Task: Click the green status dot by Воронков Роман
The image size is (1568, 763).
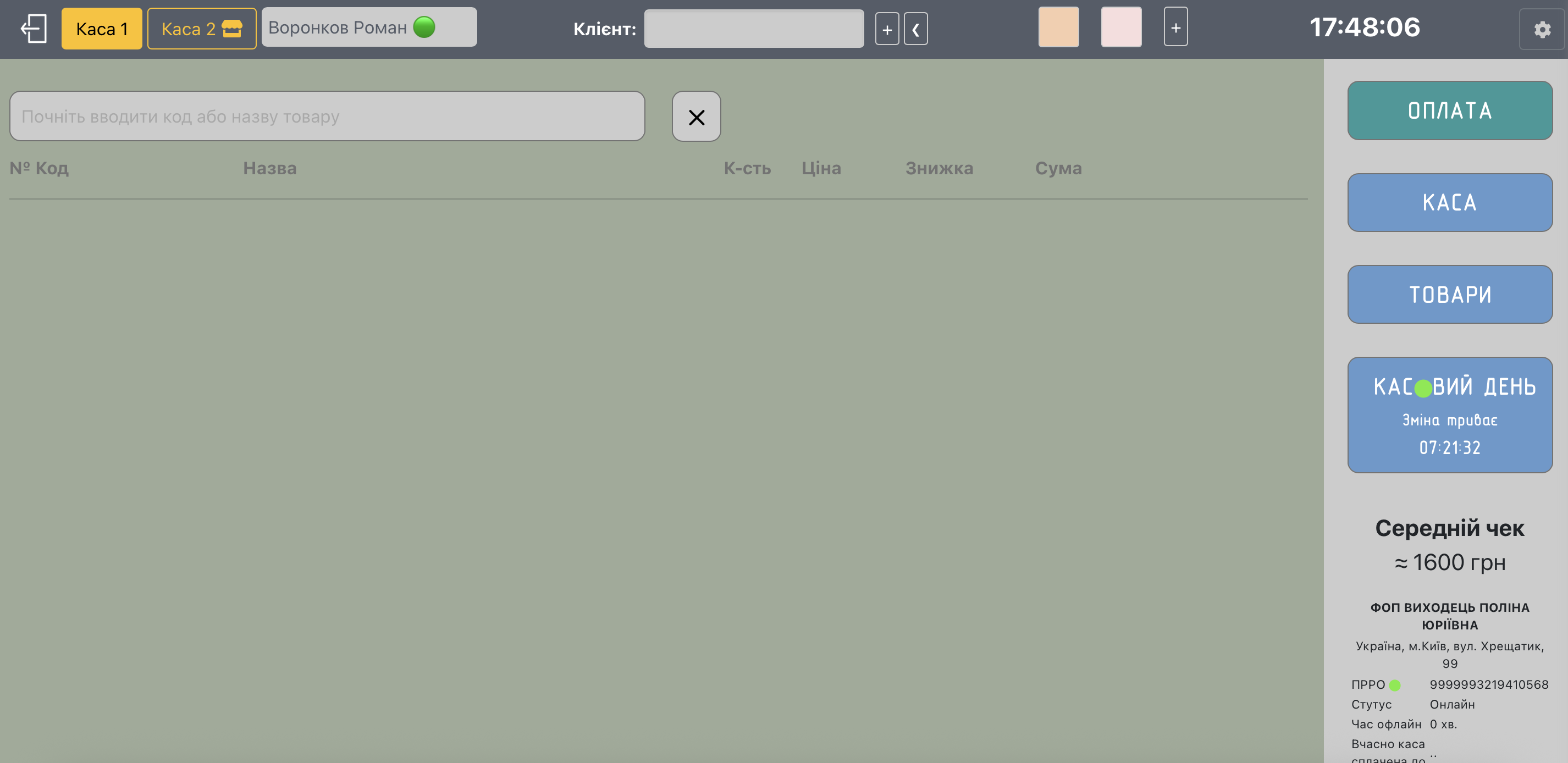Action: click(x=424, y=27)
